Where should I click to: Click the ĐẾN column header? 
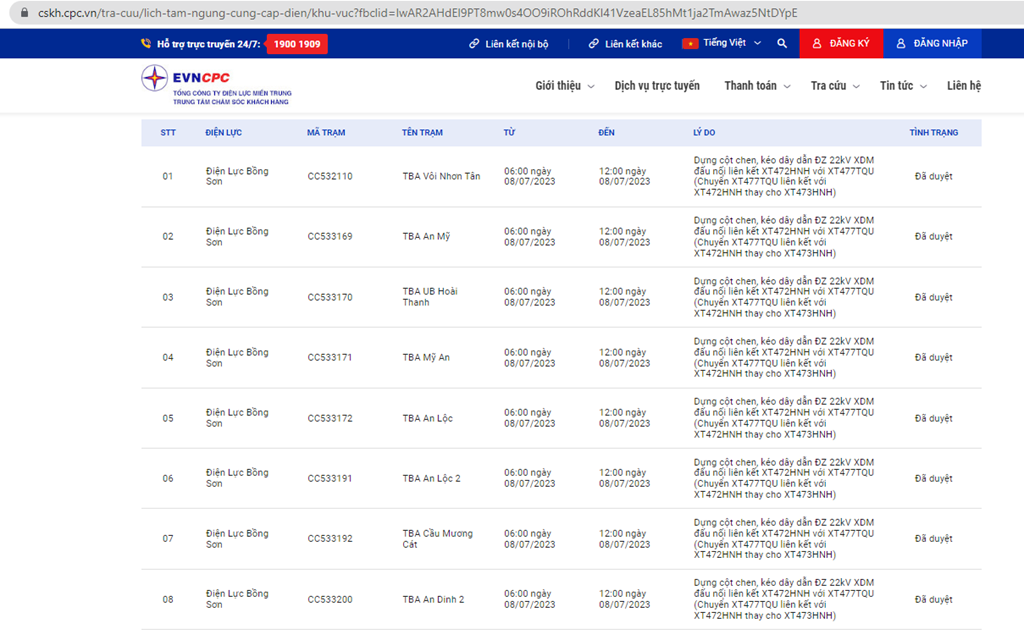click(606, 133)
